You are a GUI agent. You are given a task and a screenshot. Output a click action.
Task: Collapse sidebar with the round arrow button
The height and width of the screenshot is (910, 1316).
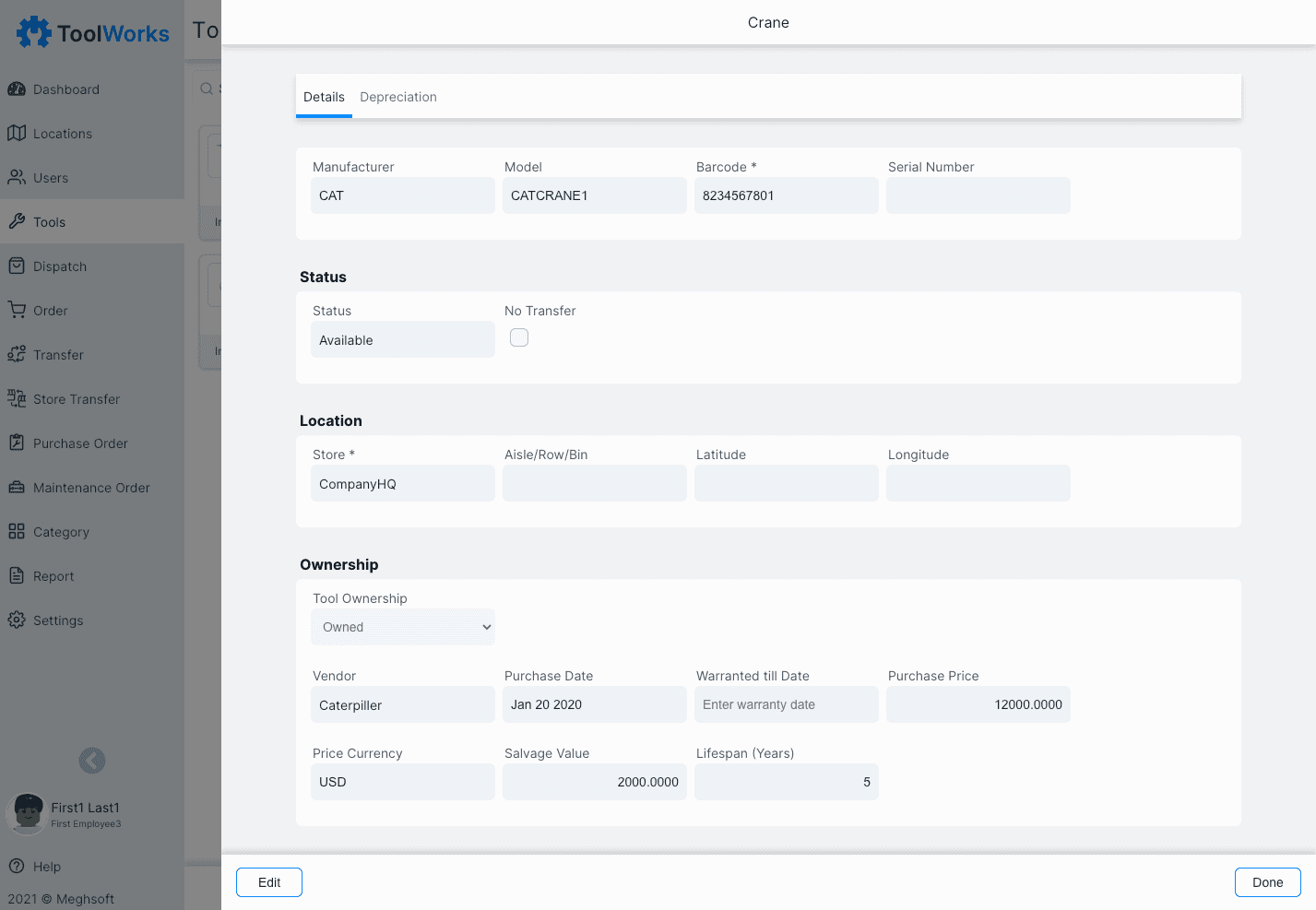92,761
